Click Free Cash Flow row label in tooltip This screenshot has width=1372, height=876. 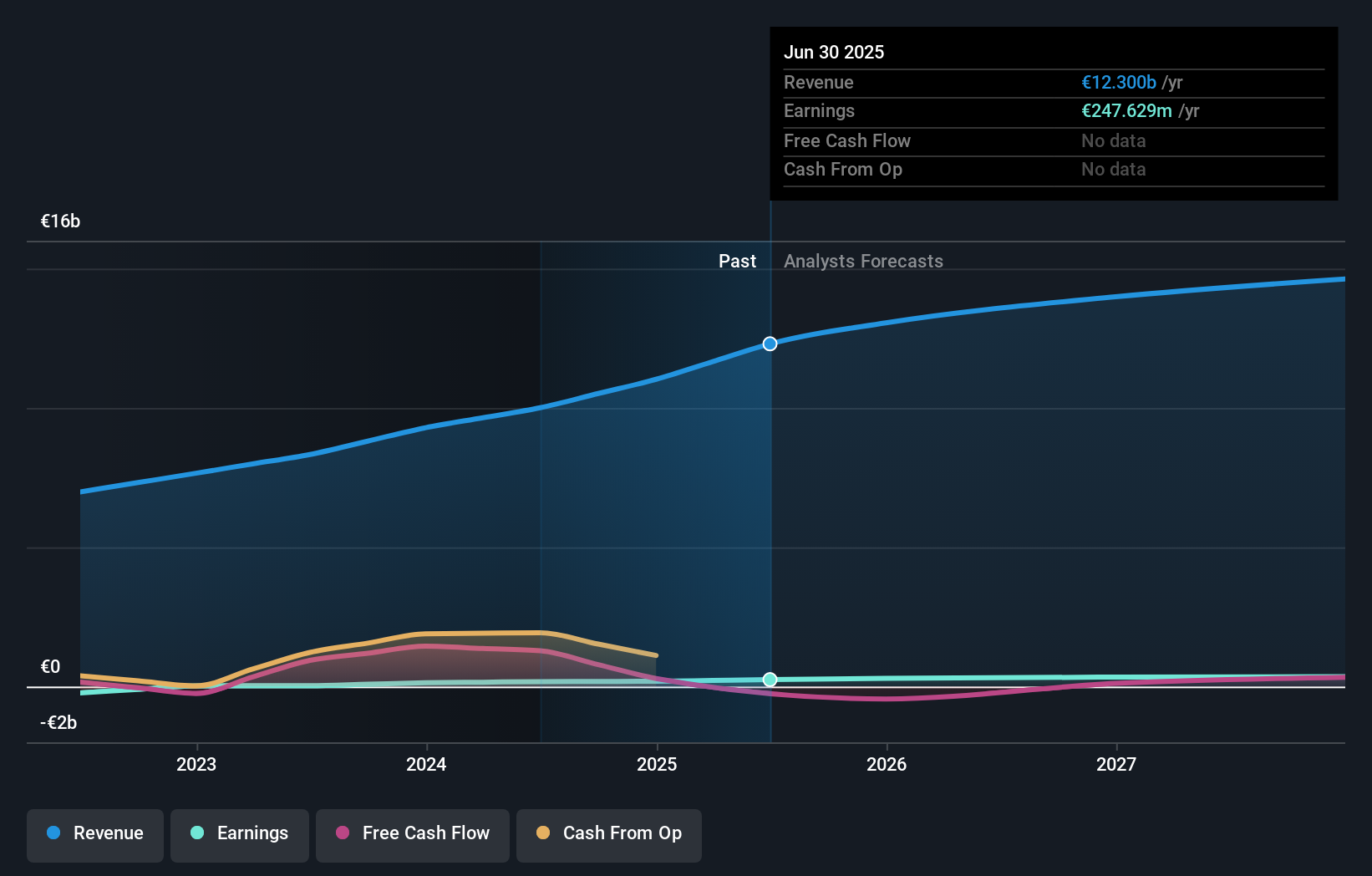(847, 140)
